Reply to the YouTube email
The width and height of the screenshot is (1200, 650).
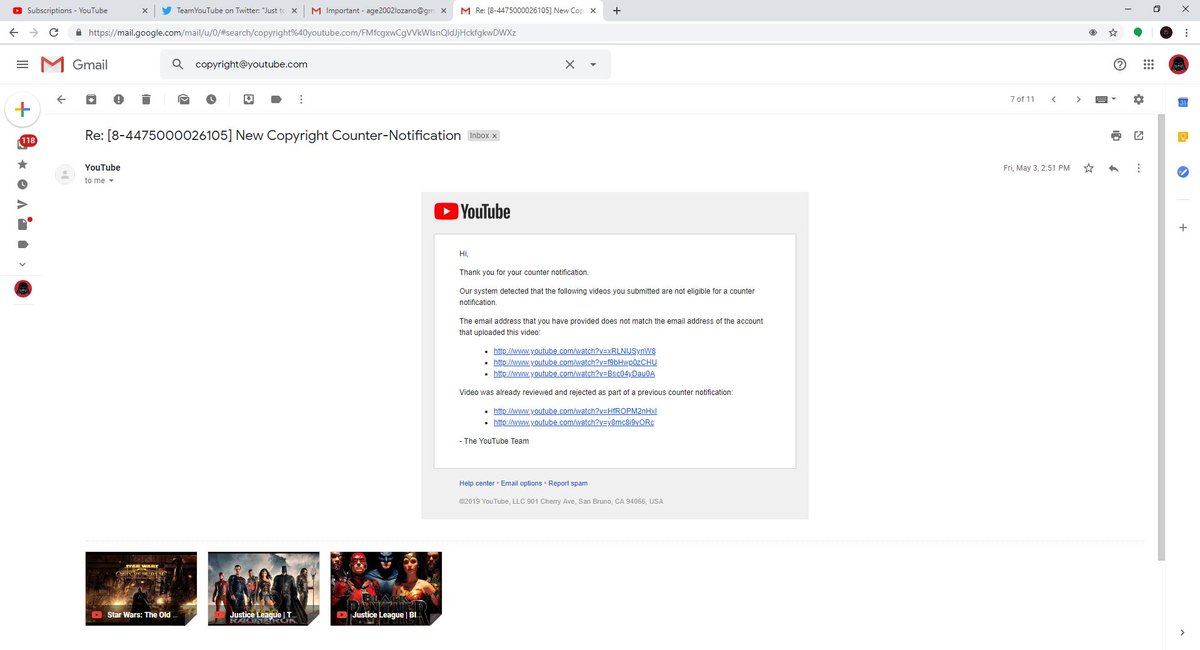click(1114, 168)
